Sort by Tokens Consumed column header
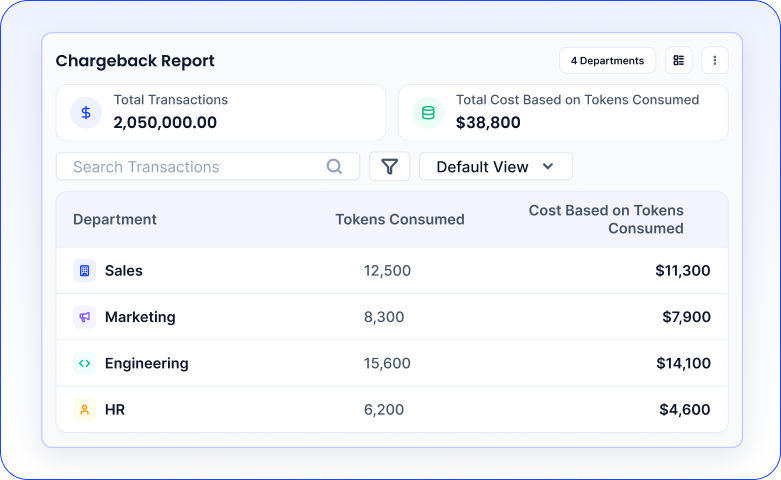The image size is (781, 480). [x=399, y=219]
